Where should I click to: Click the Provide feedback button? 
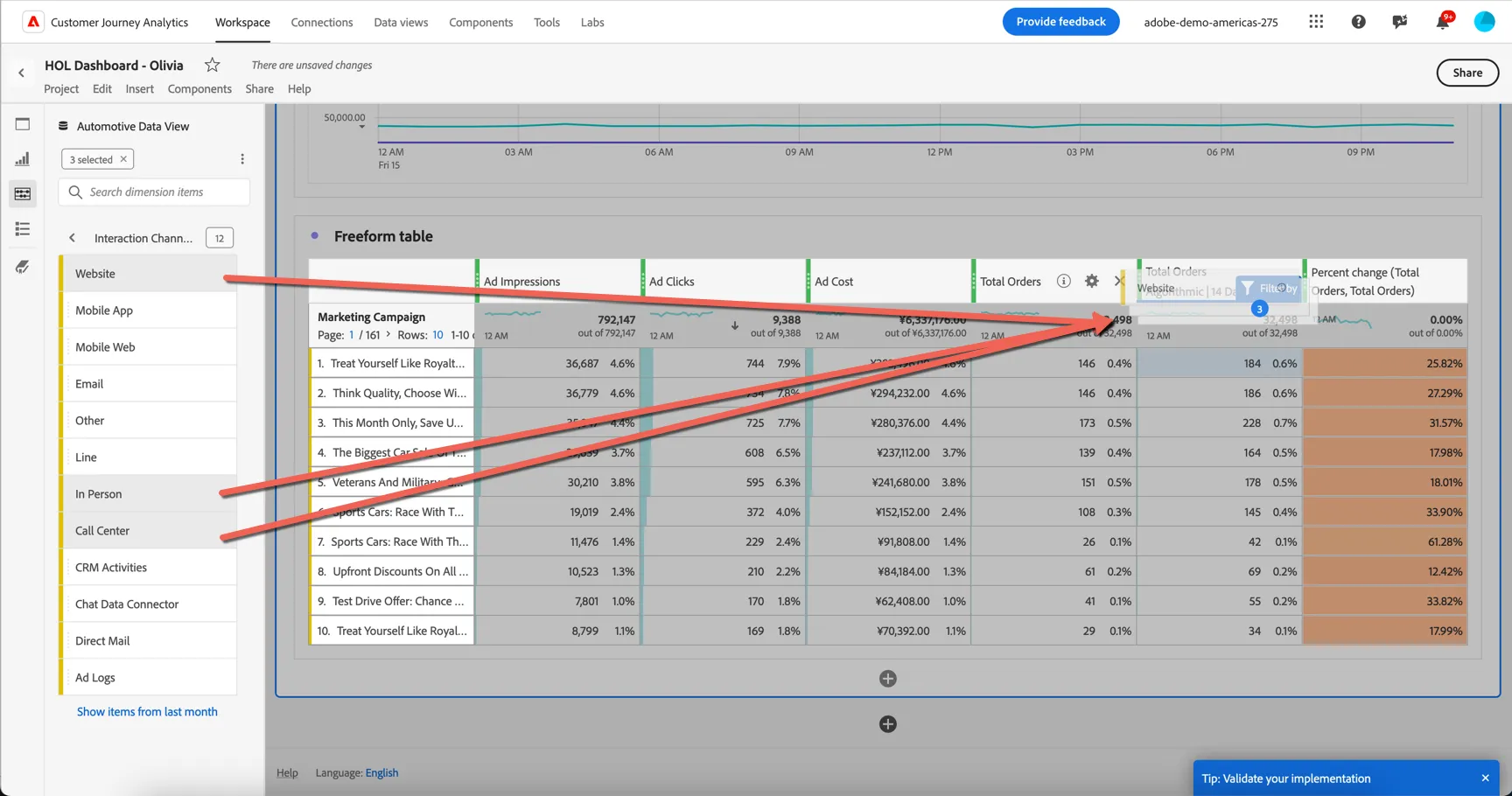coord(1060,22)
